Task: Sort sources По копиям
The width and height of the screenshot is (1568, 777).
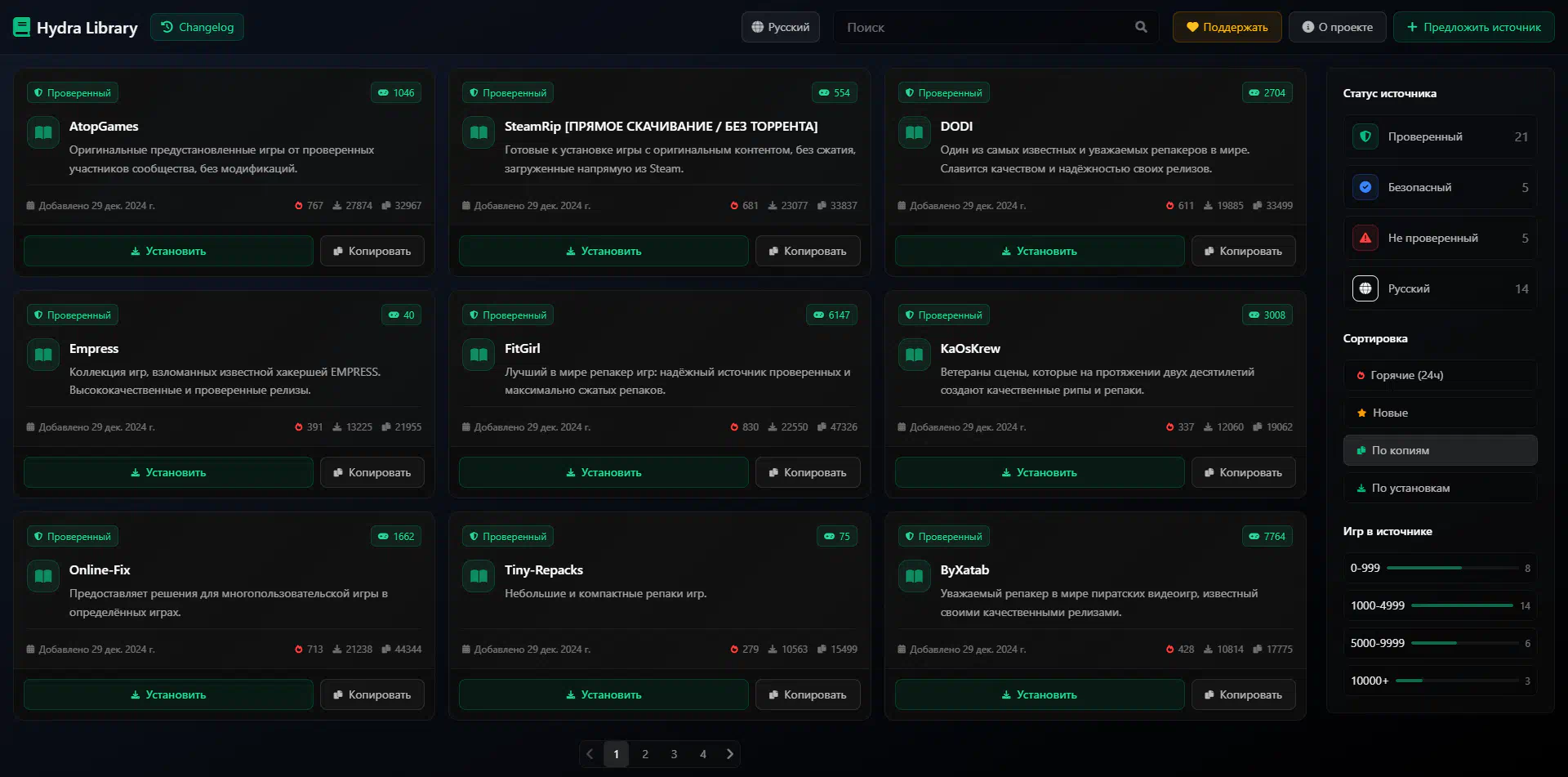Action: 1441,450
